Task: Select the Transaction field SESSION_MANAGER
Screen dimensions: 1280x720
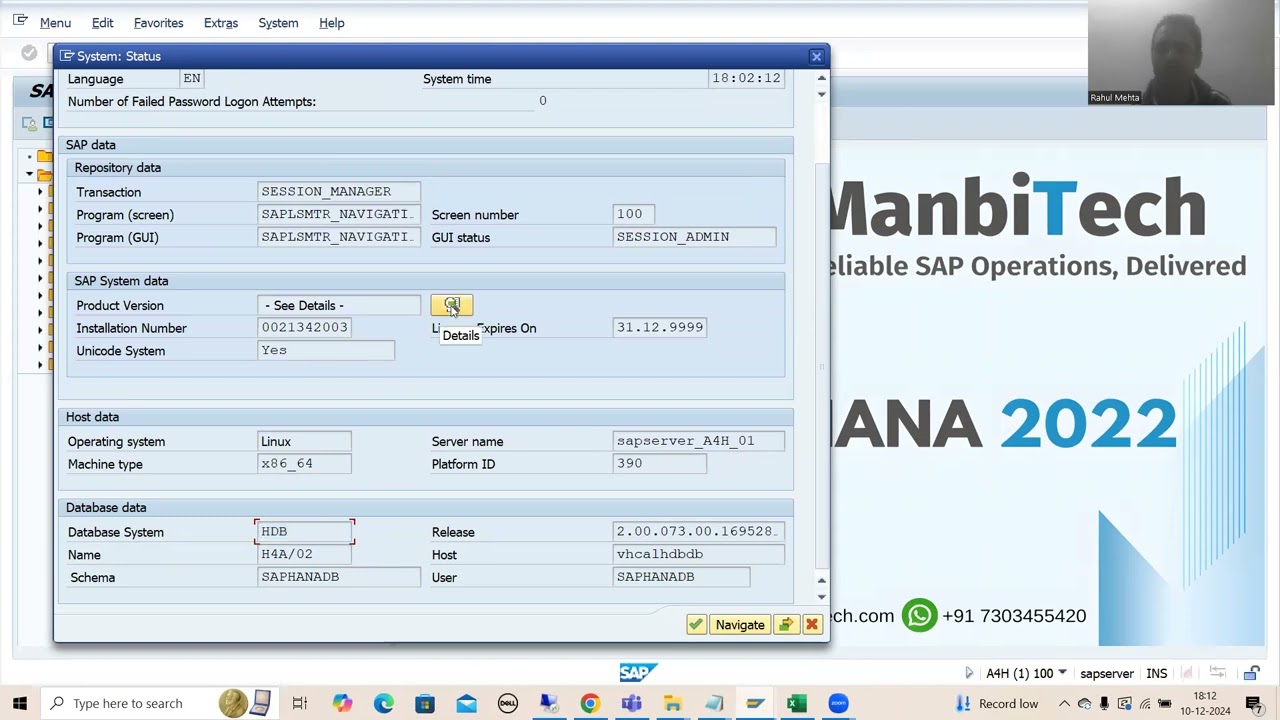Action: pyautogui.click(x=339, y=191)
